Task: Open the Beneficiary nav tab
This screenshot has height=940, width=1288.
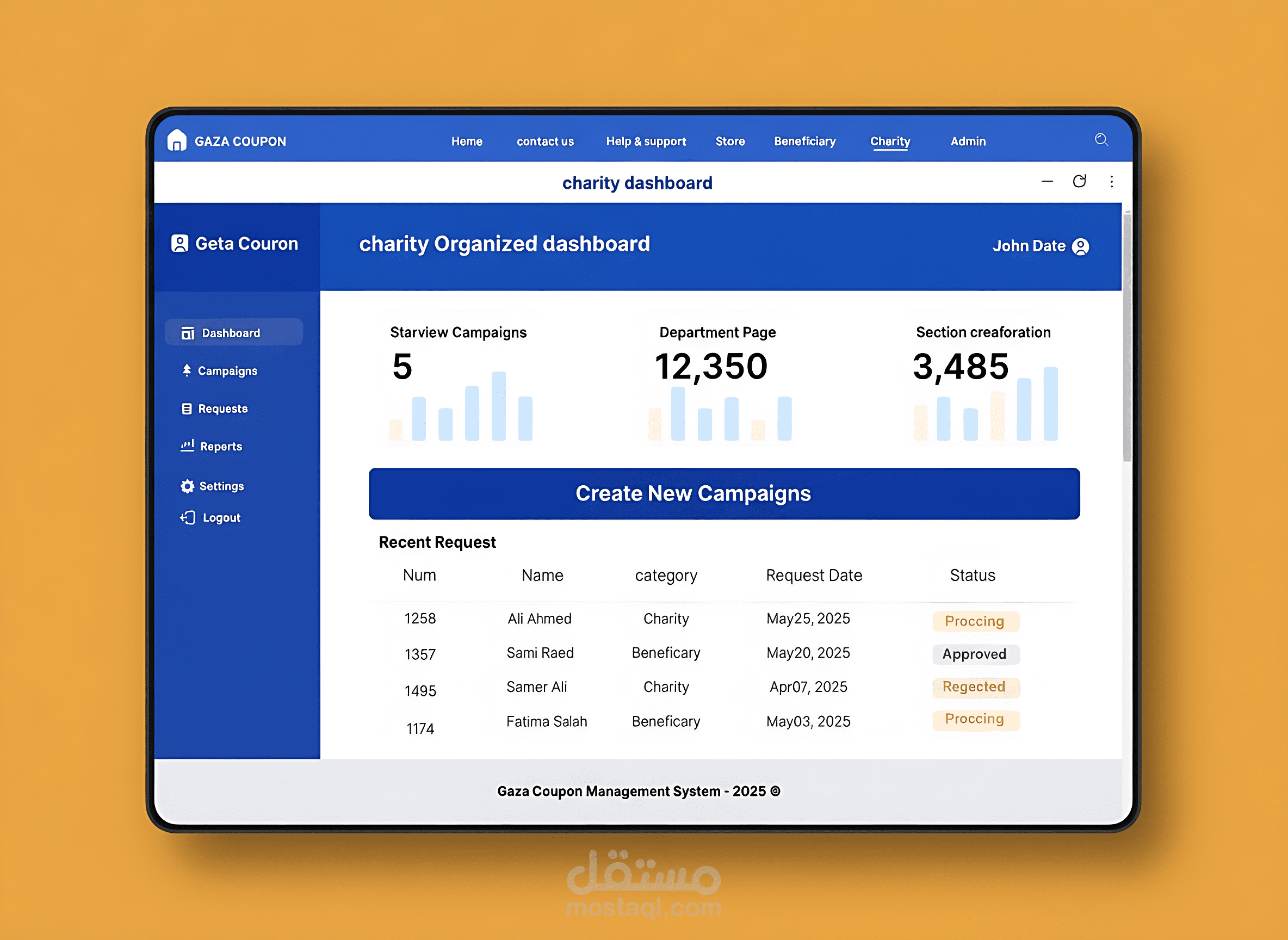Action: tap(804, 141)
